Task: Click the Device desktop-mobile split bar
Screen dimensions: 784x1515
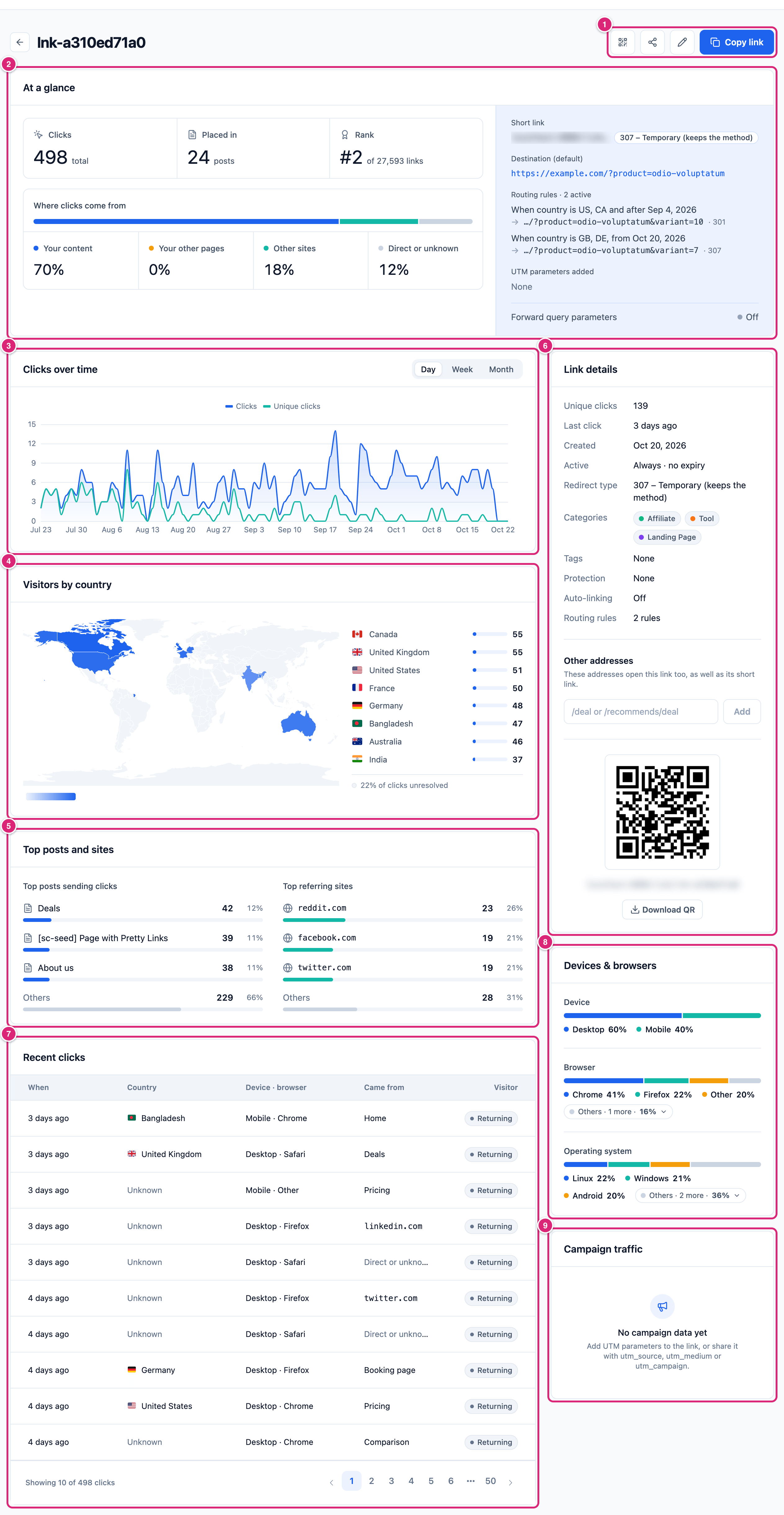Action: coord(662,1016)
